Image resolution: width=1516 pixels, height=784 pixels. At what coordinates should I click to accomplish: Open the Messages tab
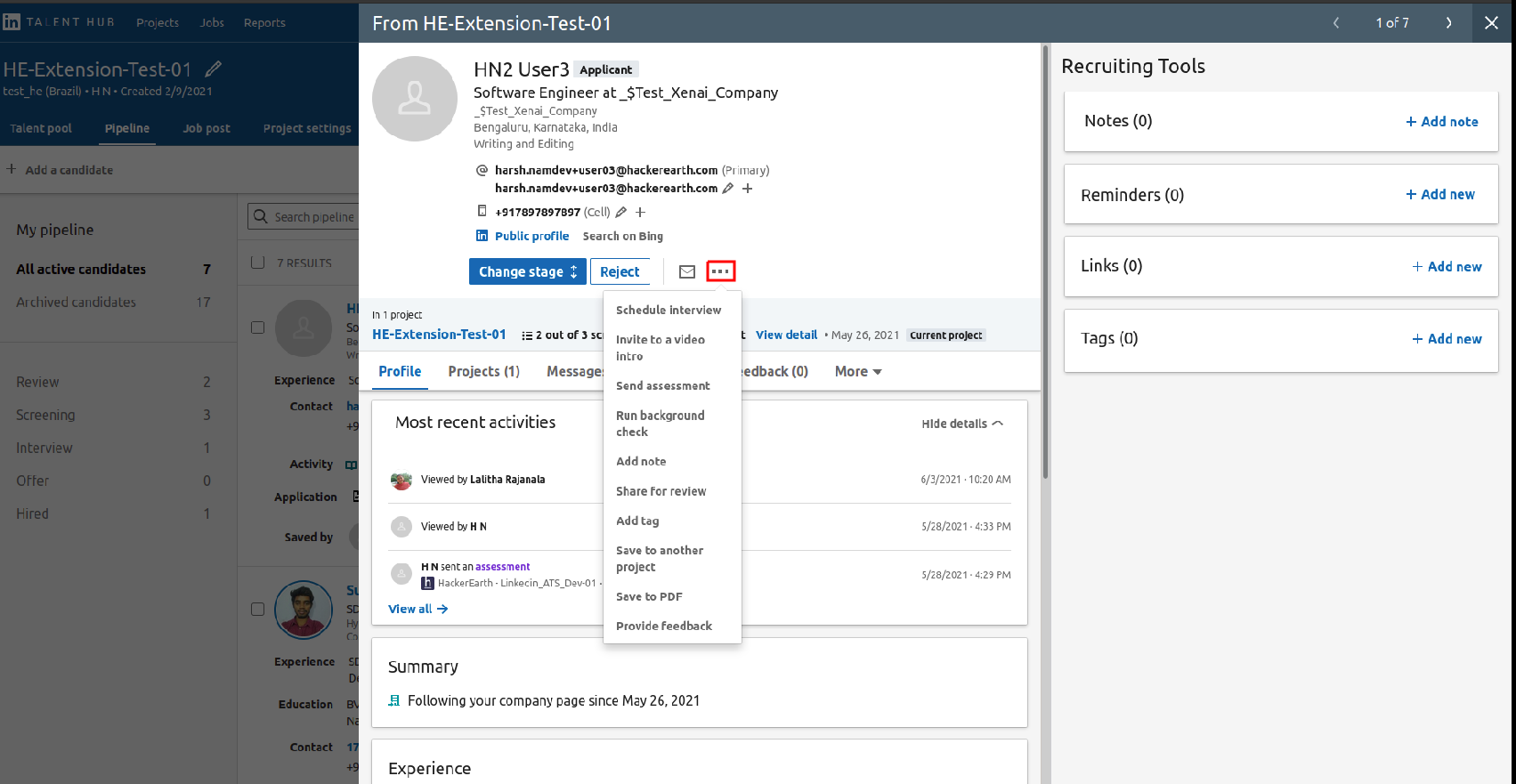click(x=574, y=371)
